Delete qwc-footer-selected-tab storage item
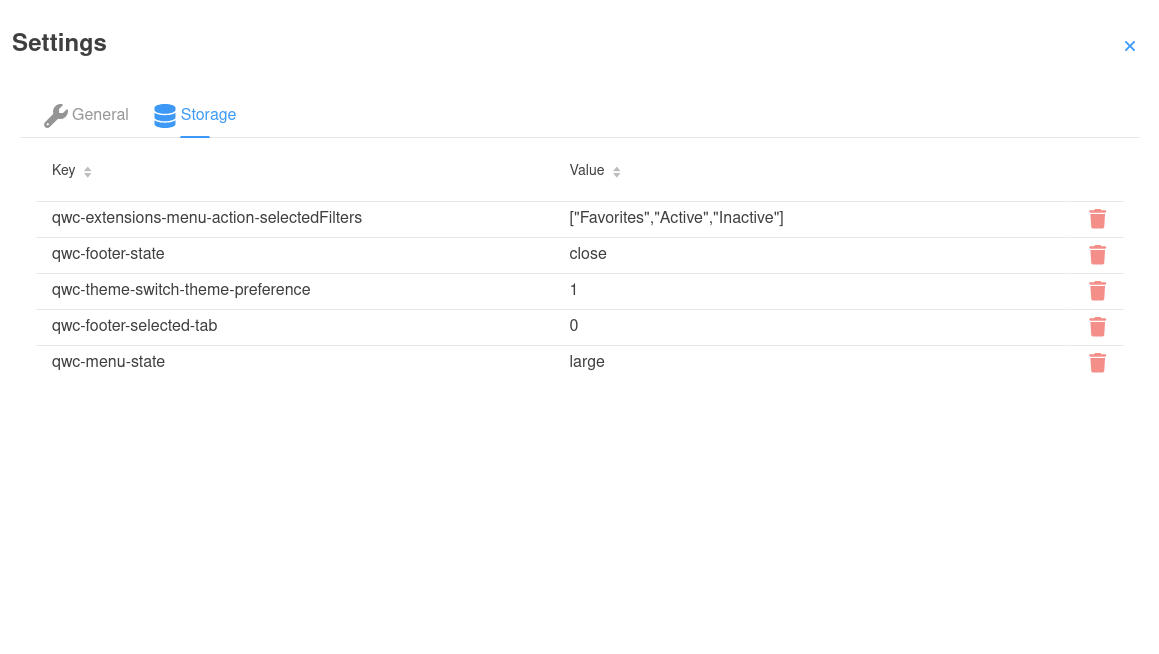Screen dimensions: 1159x654 (1097, 327)
